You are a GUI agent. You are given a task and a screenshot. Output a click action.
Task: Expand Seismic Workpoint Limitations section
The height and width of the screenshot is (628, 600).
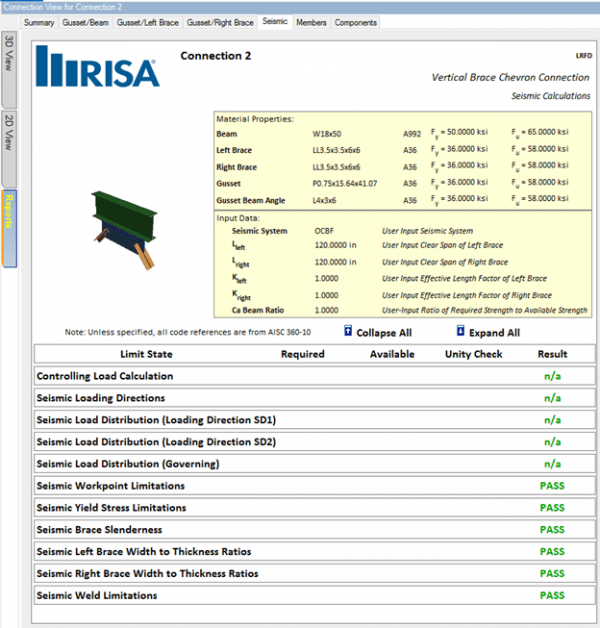pos(110,486)
